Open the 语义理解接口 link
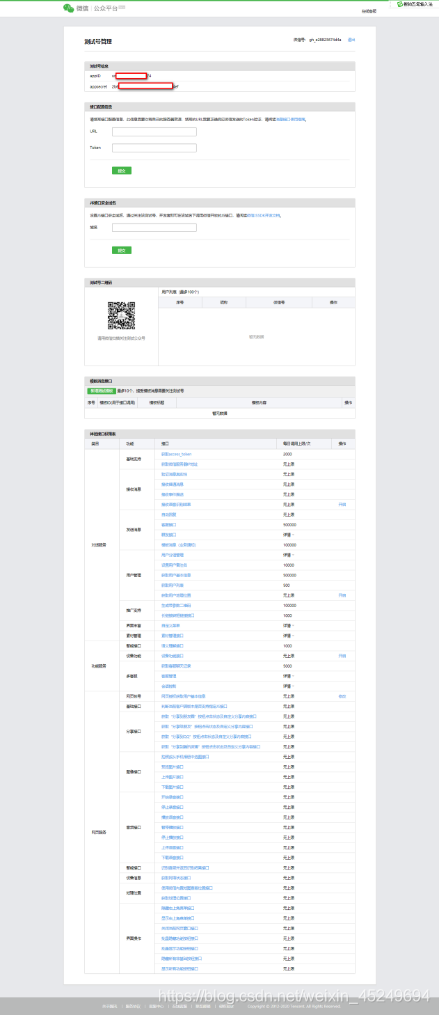The height and width of the screenshot is (1015, 440). click(173, 646)
